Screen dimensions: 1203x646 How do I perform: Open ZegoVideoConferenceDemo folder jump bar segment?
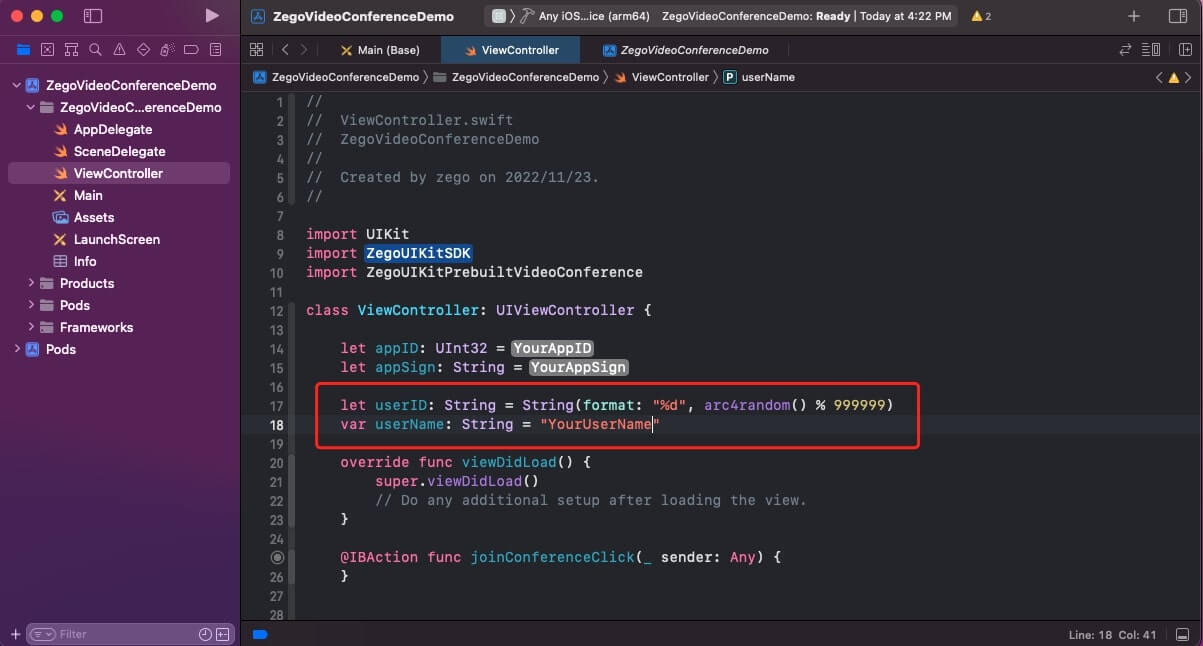tap(516, 77)
